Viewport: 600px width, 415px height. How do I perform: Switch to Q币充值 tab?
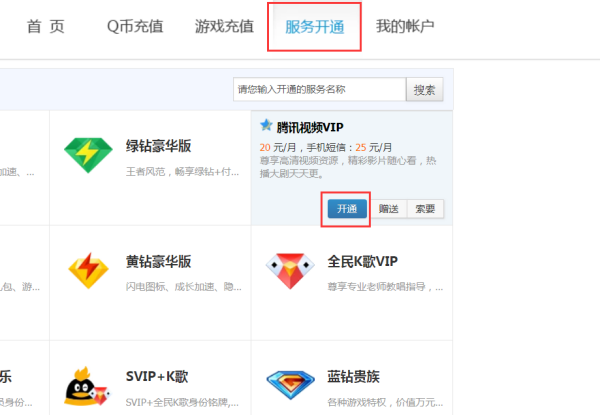pos(135,27)
